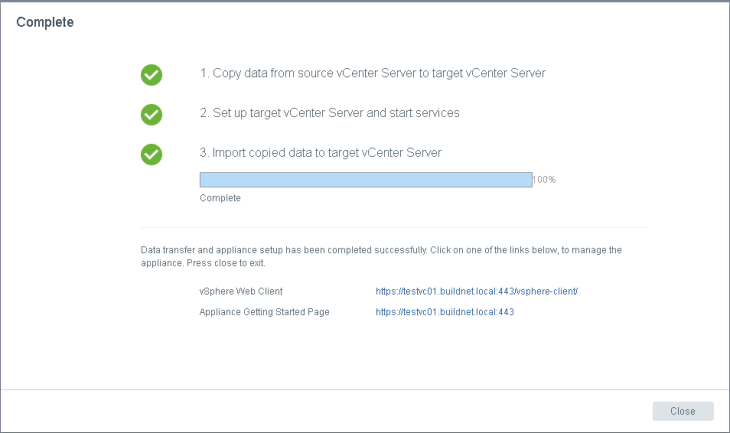Click the green checkmark beside step 2
Viewport: 730px width, 433px height.
151,114
